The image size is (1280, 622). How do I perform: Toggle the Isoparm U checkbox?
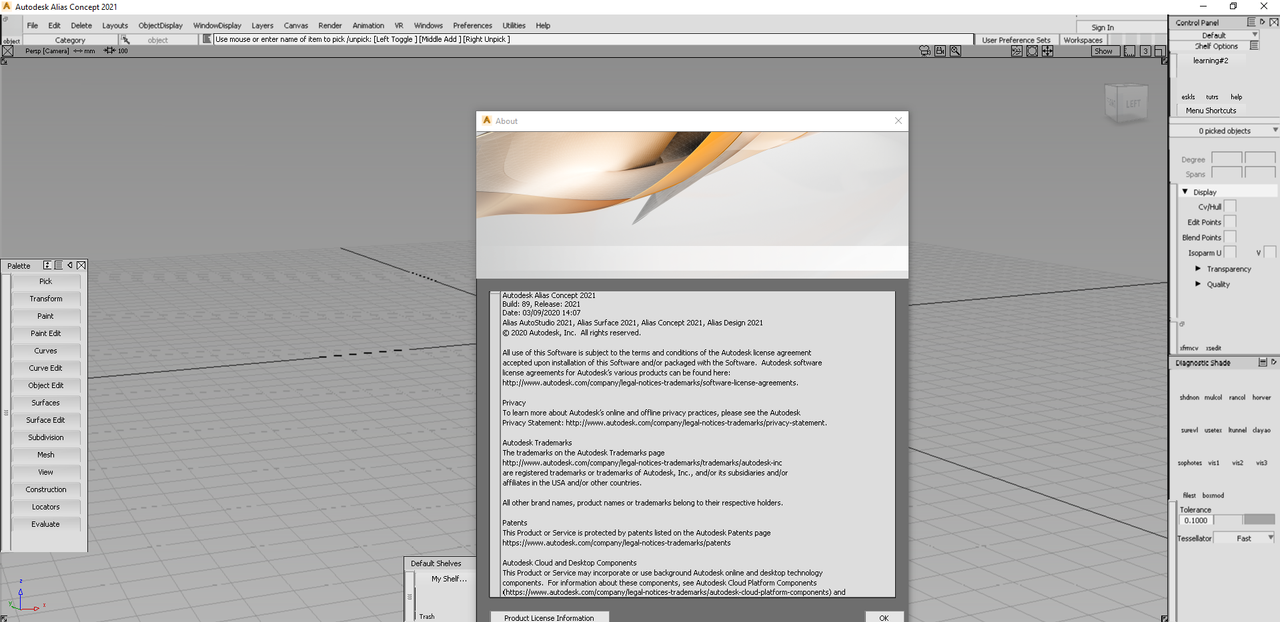point(1230,253)
